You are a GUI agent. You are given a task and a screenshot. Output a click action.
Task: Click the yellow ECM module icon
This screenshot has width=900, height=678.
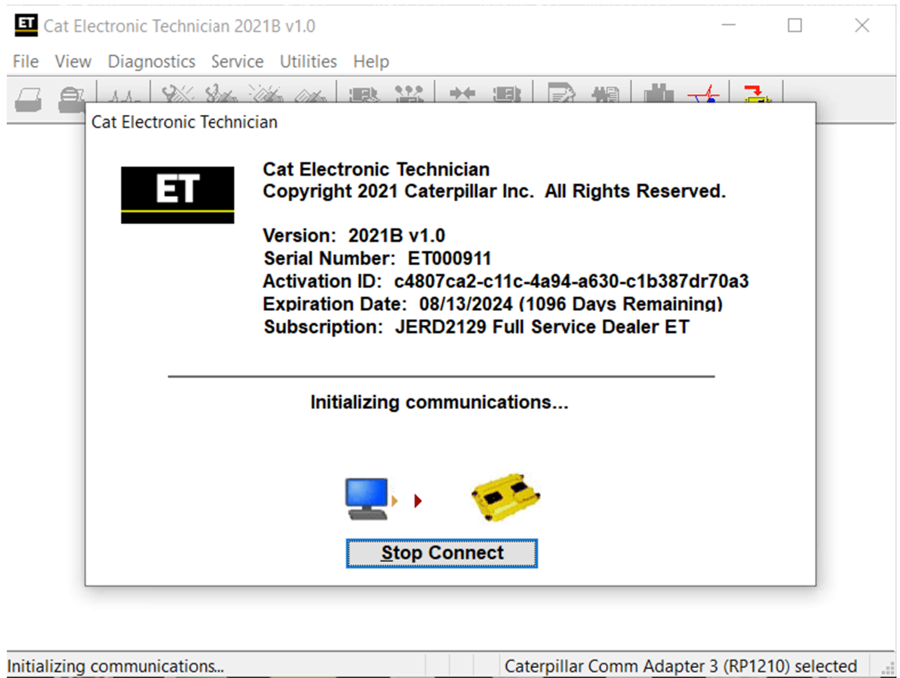(x=505, y=497)
